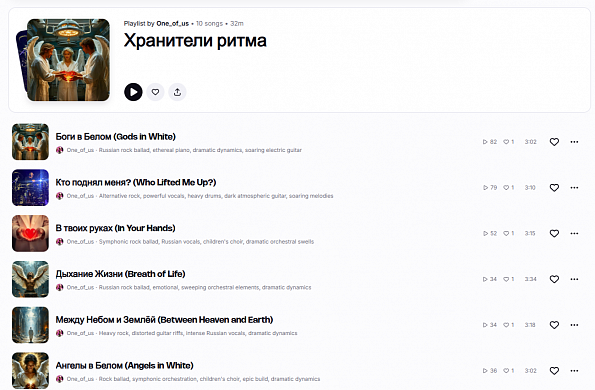Open song title В твоих руках (In Your Hands)

point(115,228)
